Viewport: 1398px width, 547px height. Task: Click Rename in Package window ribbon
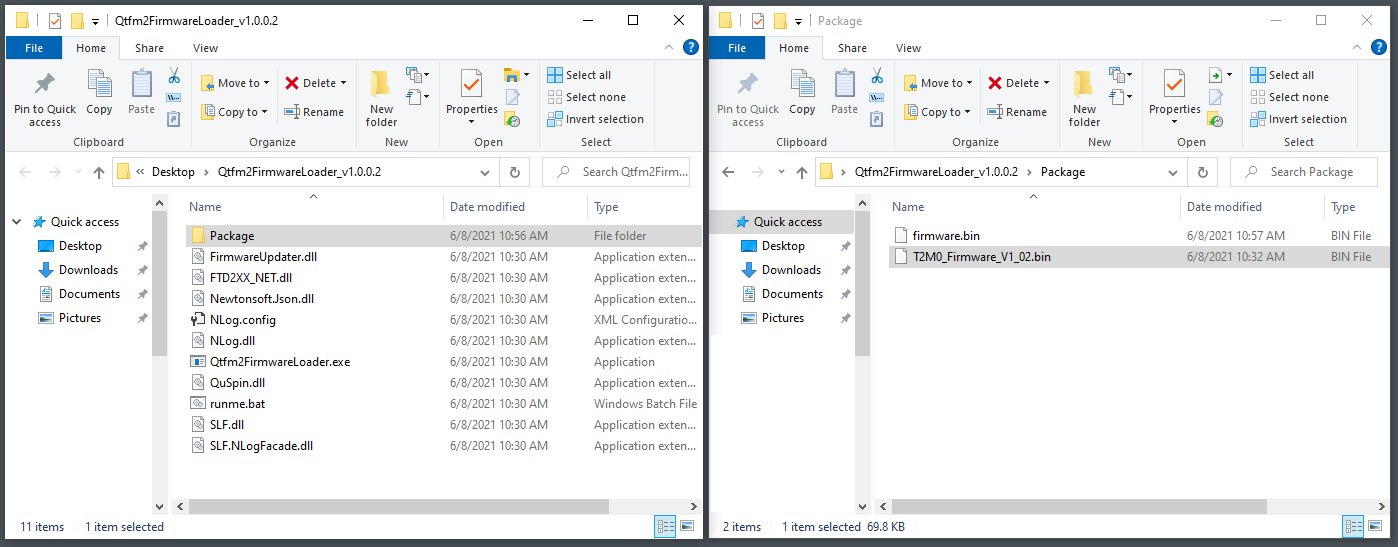coord(1017,112)
